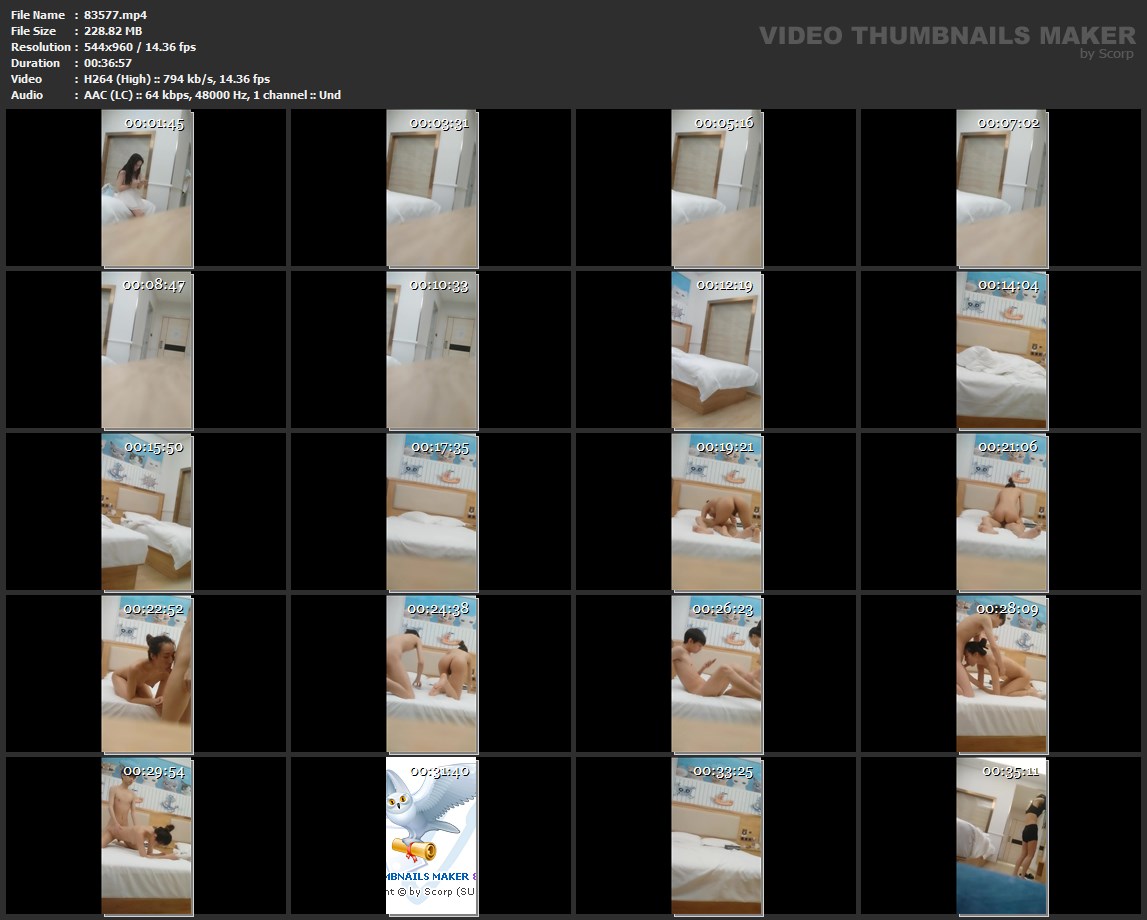Open the frame at 00:05:16
Viewport: 1147px width, 920px height.
[x=717, y=188]
